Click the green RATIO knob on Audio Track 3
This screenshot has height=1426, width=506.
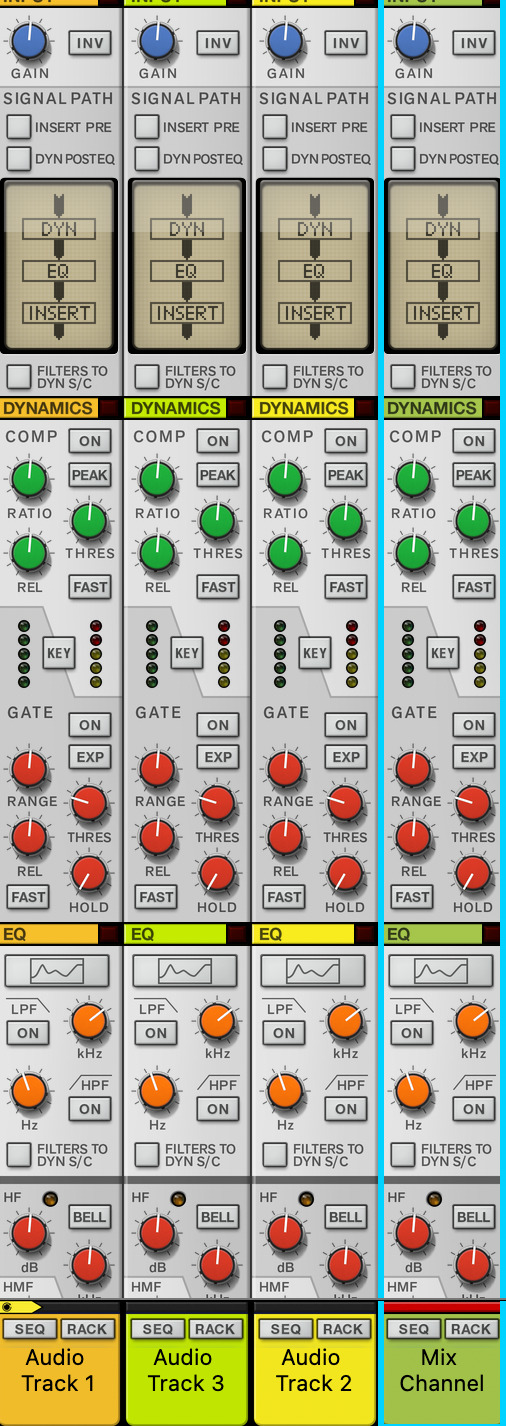(158, 481)
